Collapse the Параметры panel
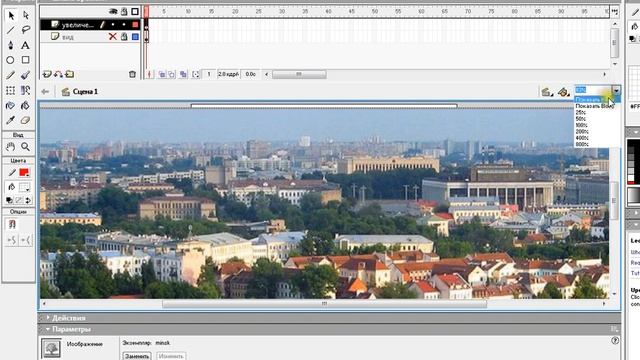This screenshot has height=360, width=640. pos(48,329)
